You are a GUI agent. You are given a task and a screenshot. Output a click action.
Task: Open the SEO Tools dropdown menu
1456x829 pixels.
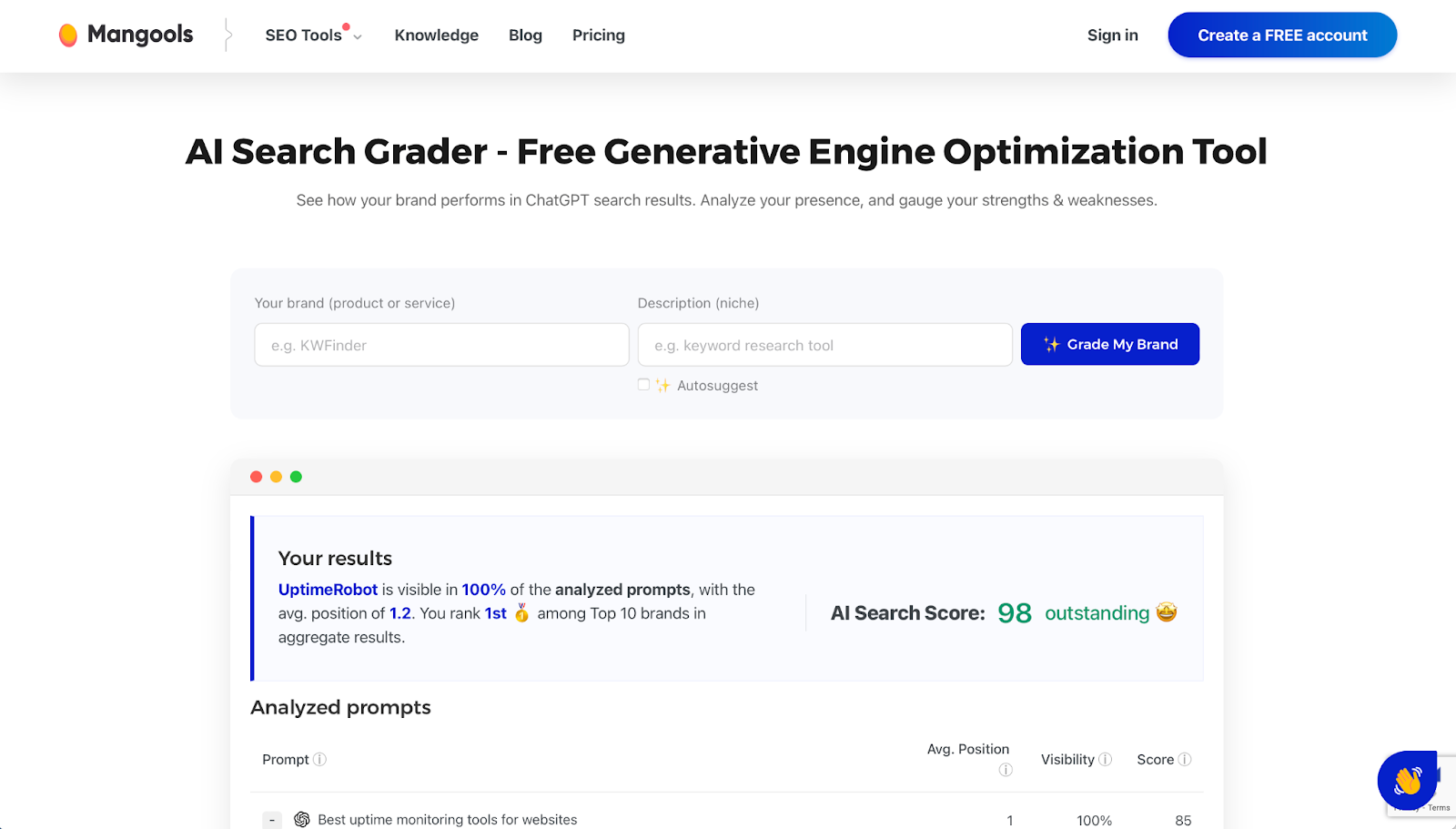click(313, 35)
